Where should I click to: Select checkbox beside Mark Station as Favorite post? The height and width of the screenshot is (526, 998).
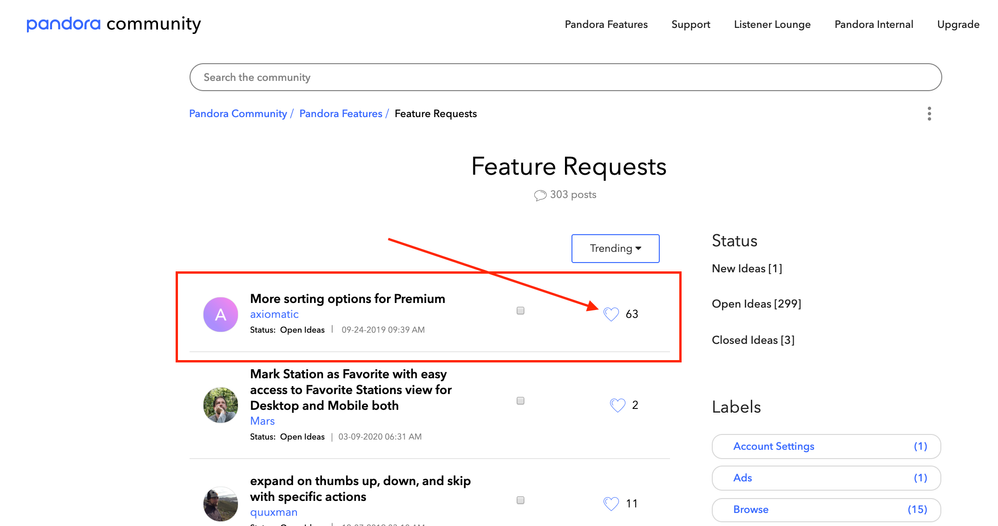pyautogui.click(x=520, y=401)
